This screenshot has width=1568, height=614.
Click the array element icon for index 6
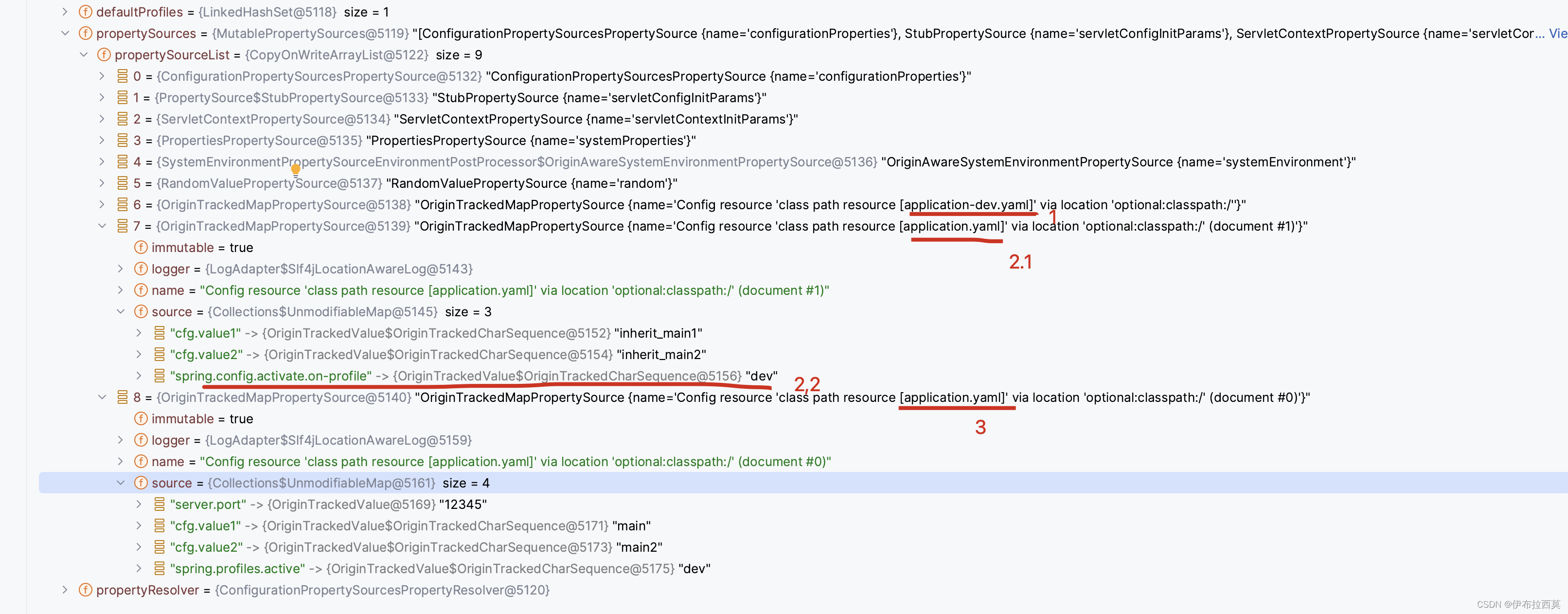(x=123, y=205)
